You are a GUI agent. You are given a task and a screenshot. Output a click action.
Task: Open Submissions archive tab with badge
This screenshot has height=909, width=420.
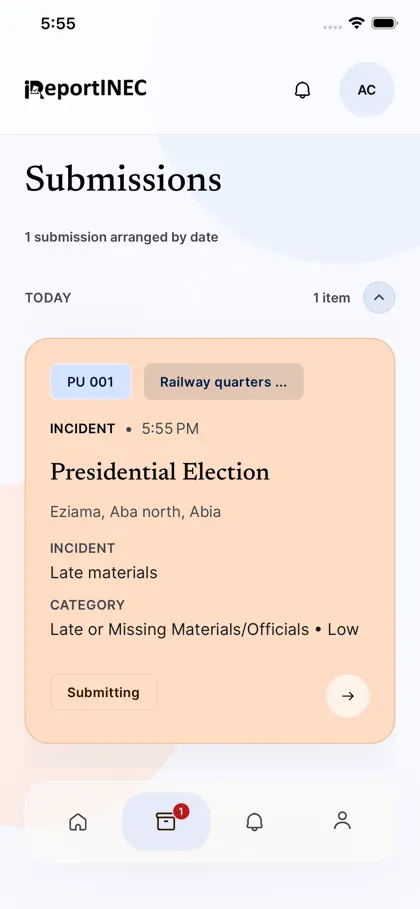[x=166, y=821]
